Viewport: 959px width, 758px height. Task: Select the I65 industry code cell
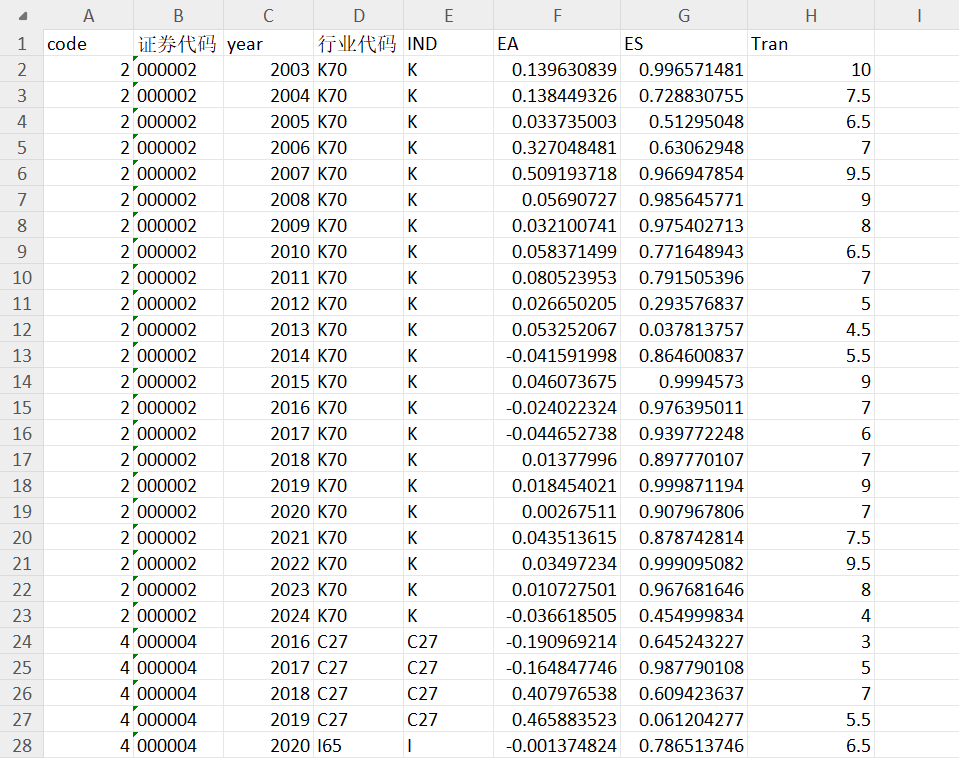click(x=358, y=746)
